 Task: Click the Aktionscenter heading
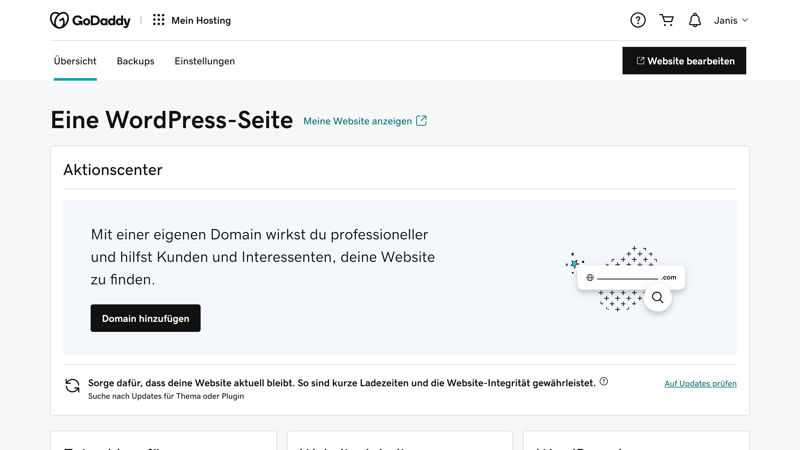(x=113, y=170)
